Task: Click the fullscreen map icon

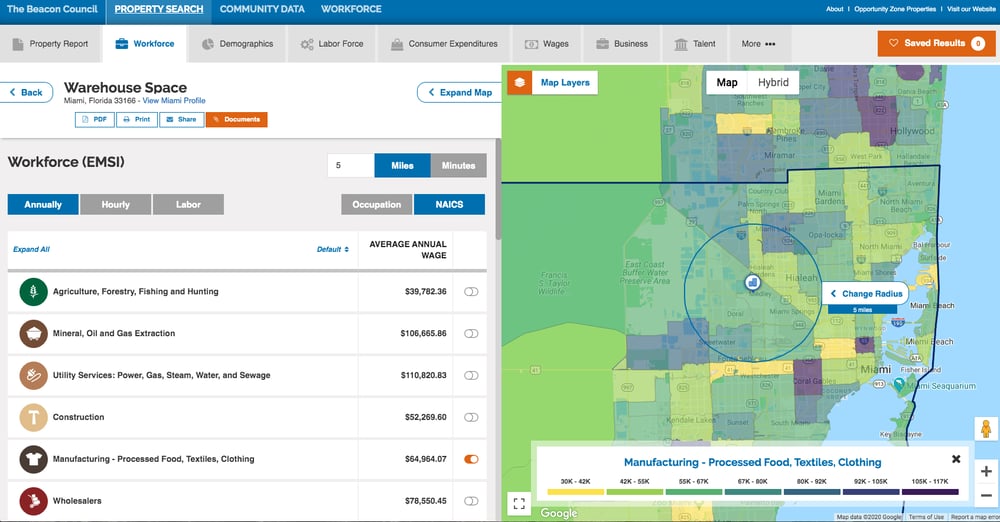Action: coord(519,503)
